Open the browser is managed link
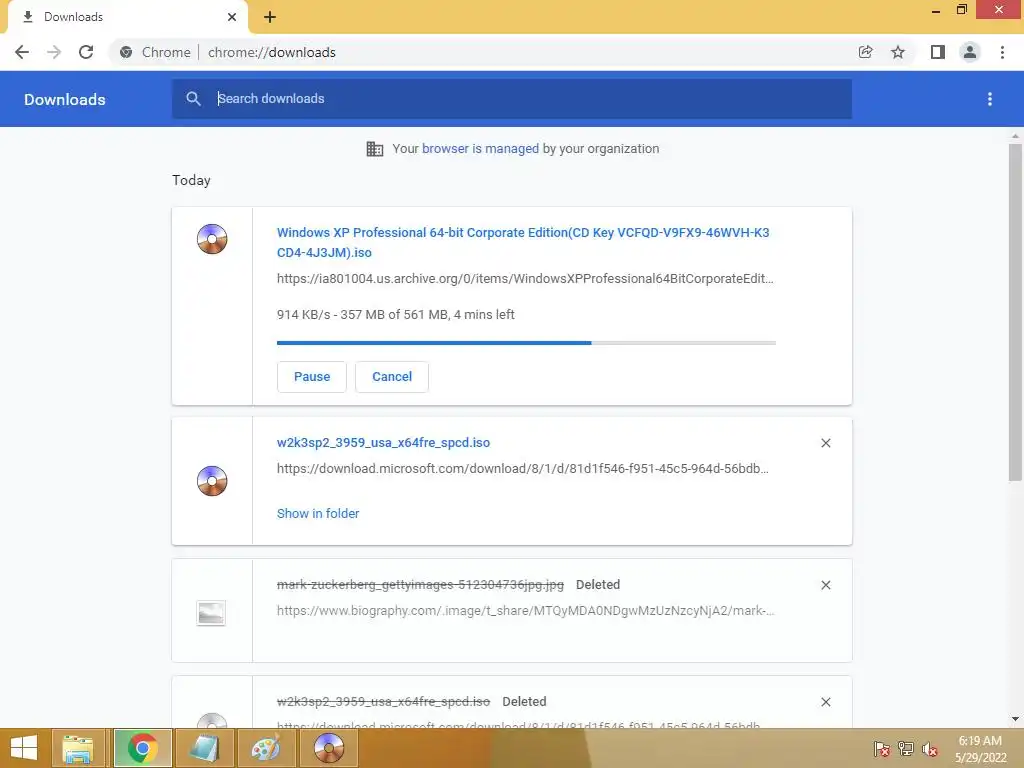 [x=480, y=149]
